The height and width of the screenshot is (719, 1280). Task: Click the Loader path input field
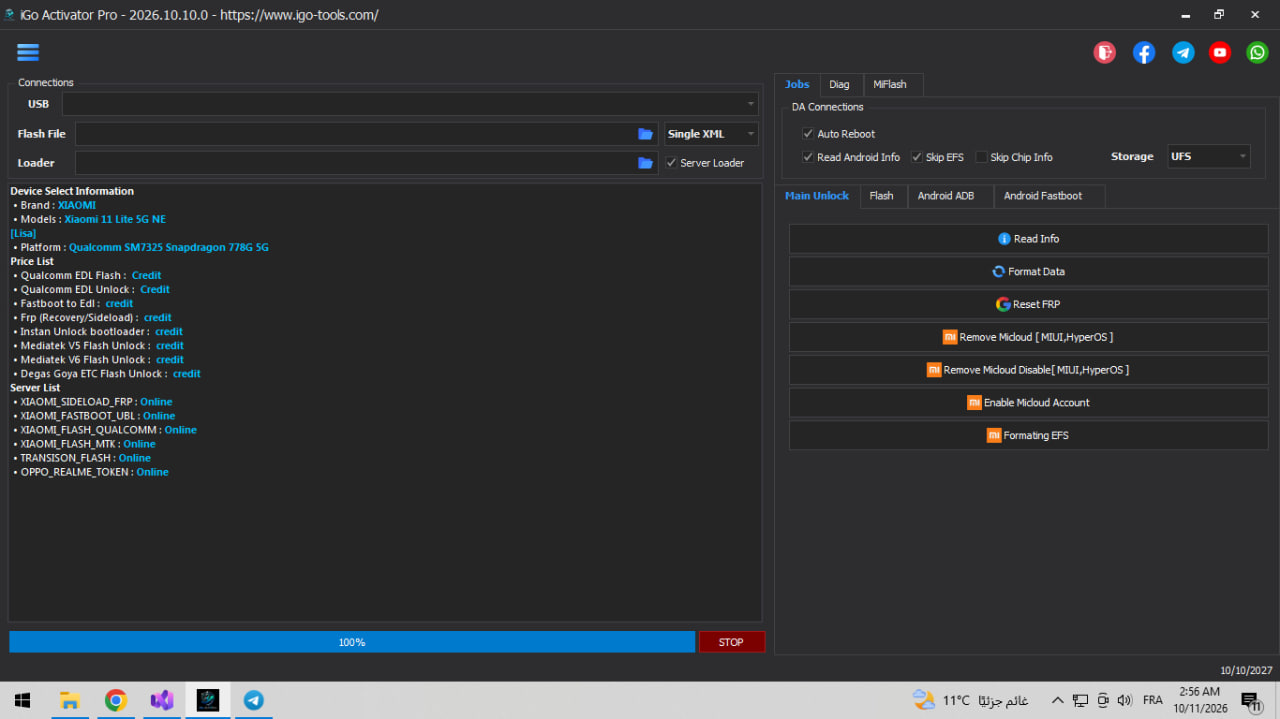pyautogui.click(x=355, y=163)
